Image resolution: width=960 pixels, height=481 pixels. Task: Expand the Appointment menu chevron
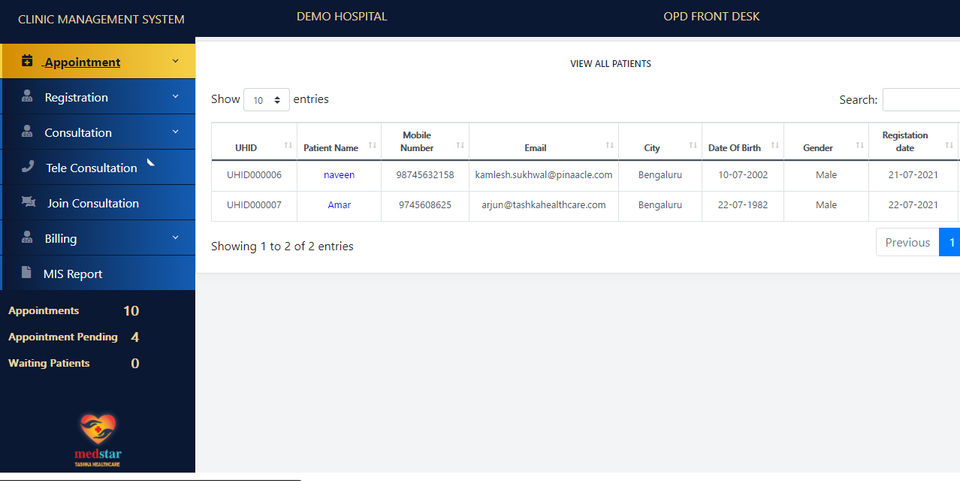click(176, 61)
